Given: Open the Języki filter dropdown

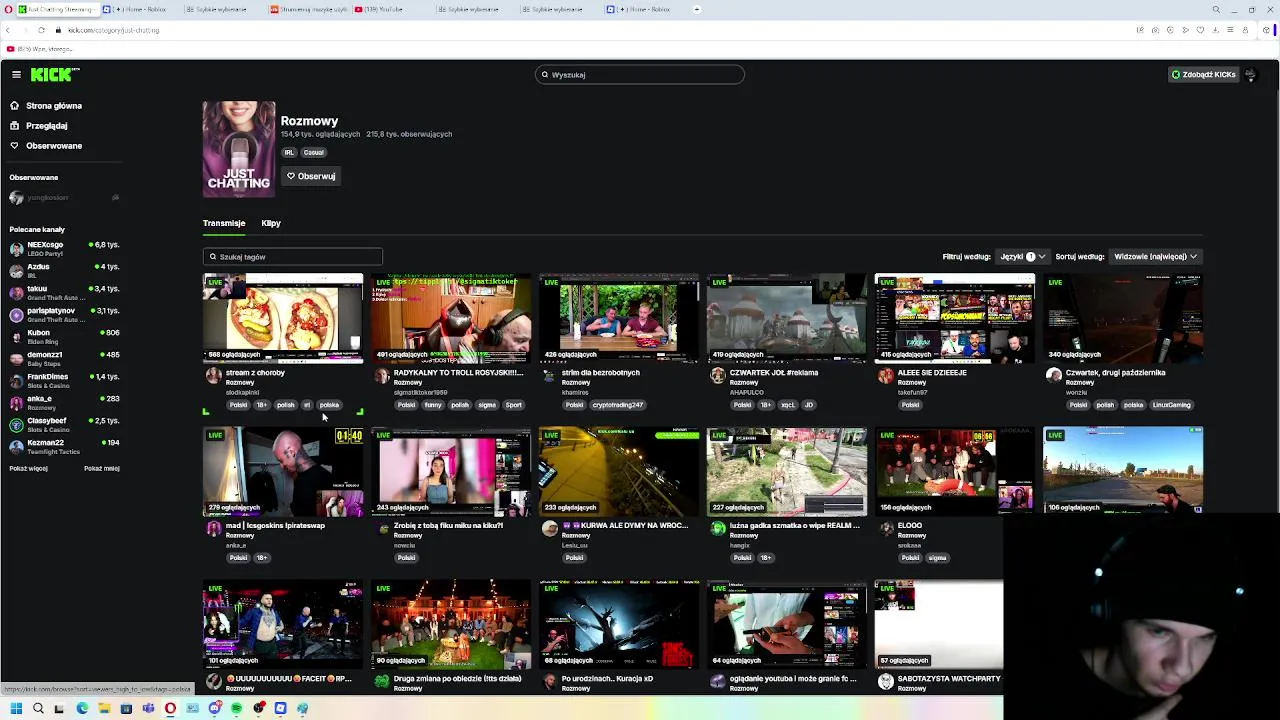Looking at the screenshot, I should pos(1023,257).
